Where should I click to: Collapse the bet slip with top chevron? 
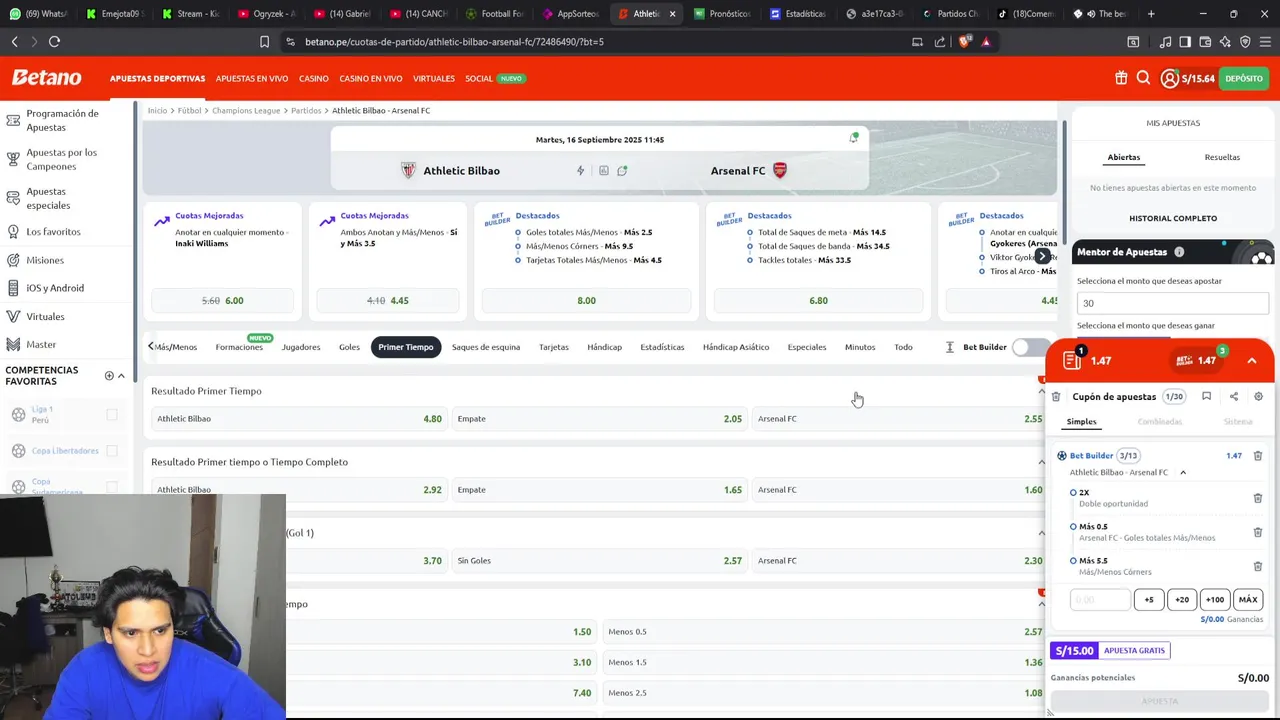tap(1251, 361)
